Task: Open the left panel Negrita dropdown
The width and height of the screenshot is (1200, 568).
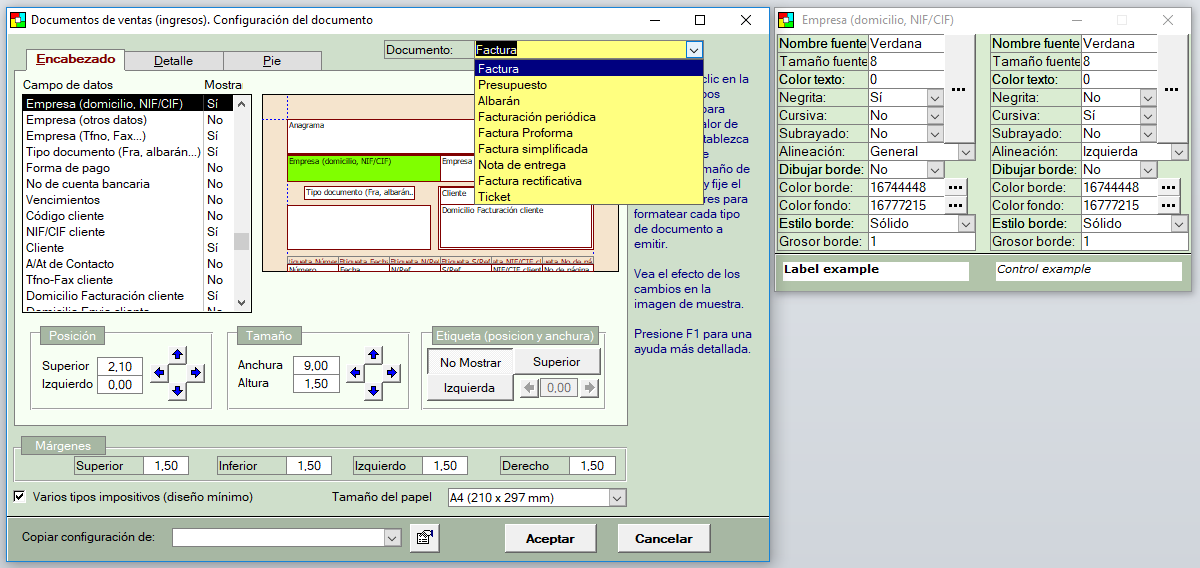Action: [x=935, y=98]
